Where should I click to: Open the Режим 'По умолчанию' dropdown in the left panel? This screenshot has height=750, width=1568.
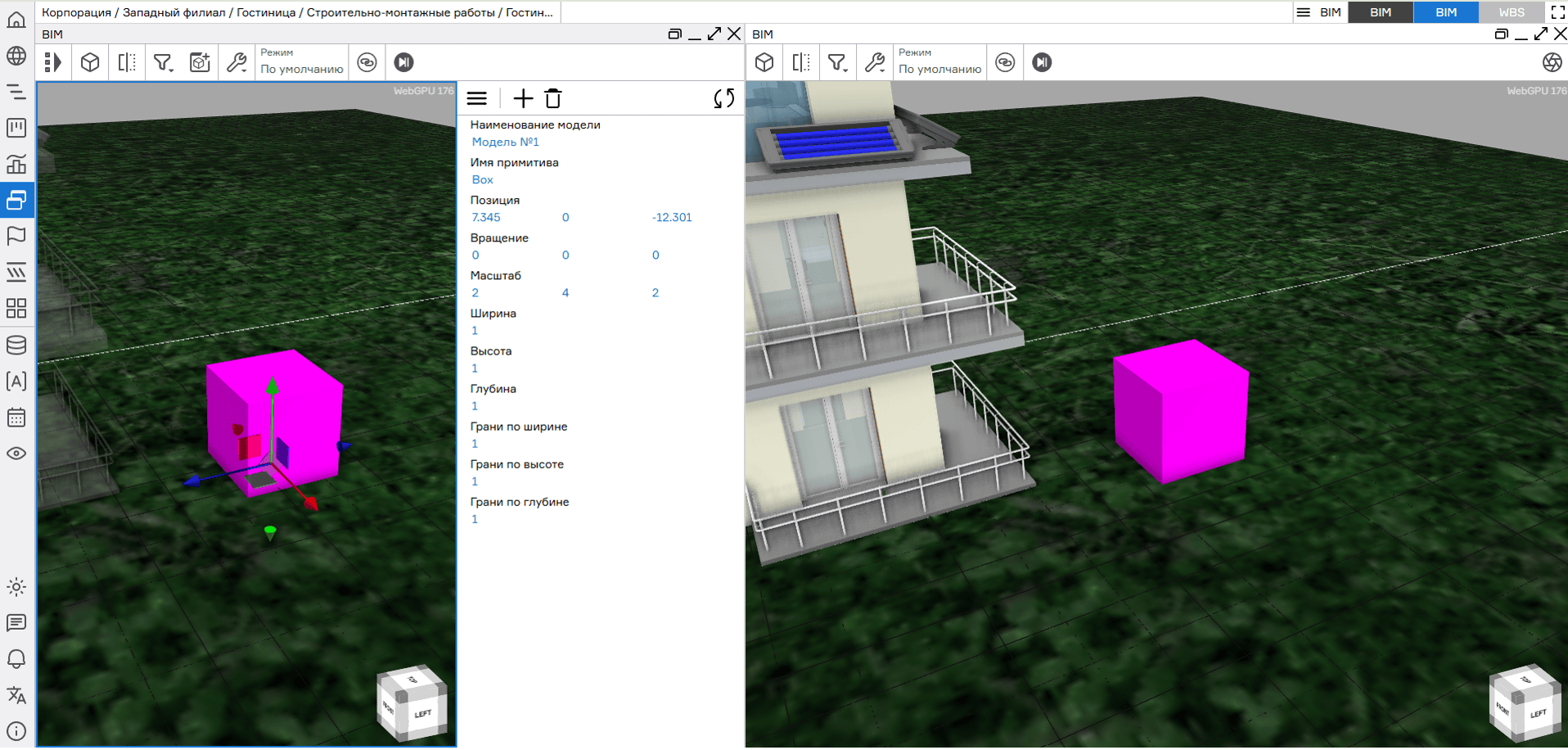[301, 62]
